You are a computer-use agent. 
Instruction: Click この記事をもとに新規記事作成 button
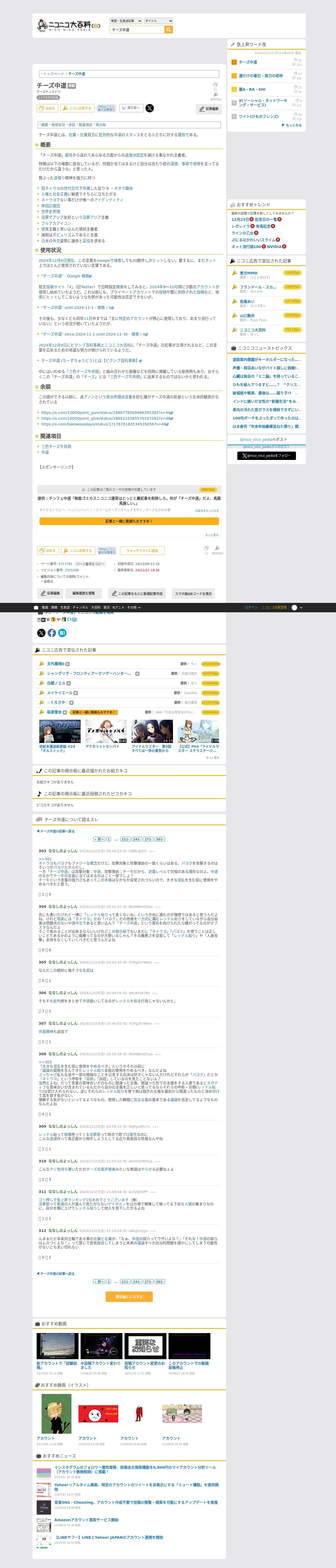137,593
